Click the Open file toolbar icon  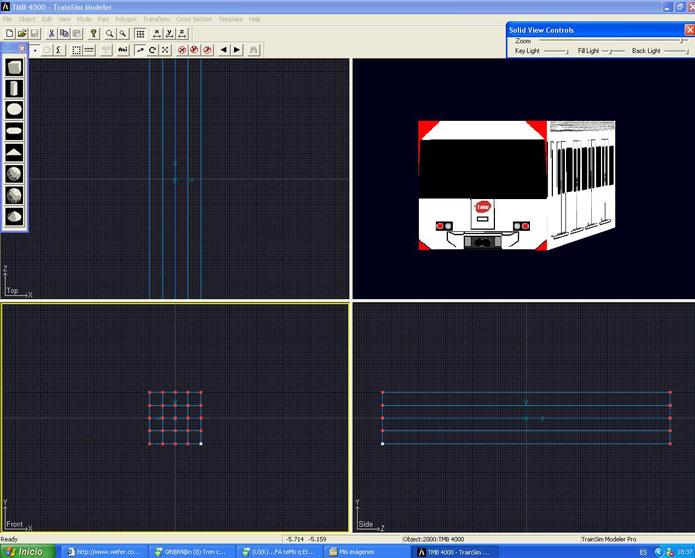pyautogui.click(x=22, y=34)
